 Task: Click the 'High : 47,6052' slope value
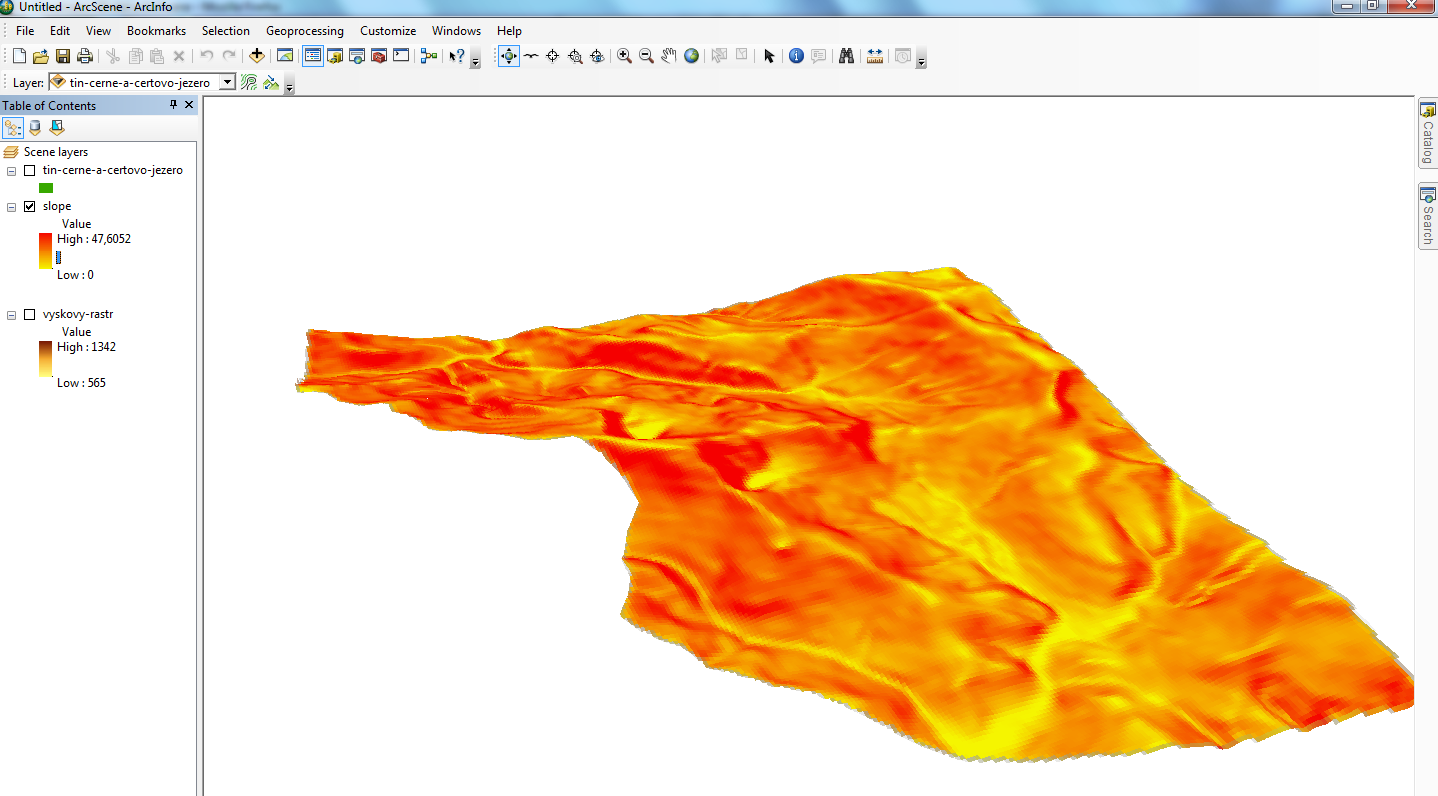pos(94,239)
